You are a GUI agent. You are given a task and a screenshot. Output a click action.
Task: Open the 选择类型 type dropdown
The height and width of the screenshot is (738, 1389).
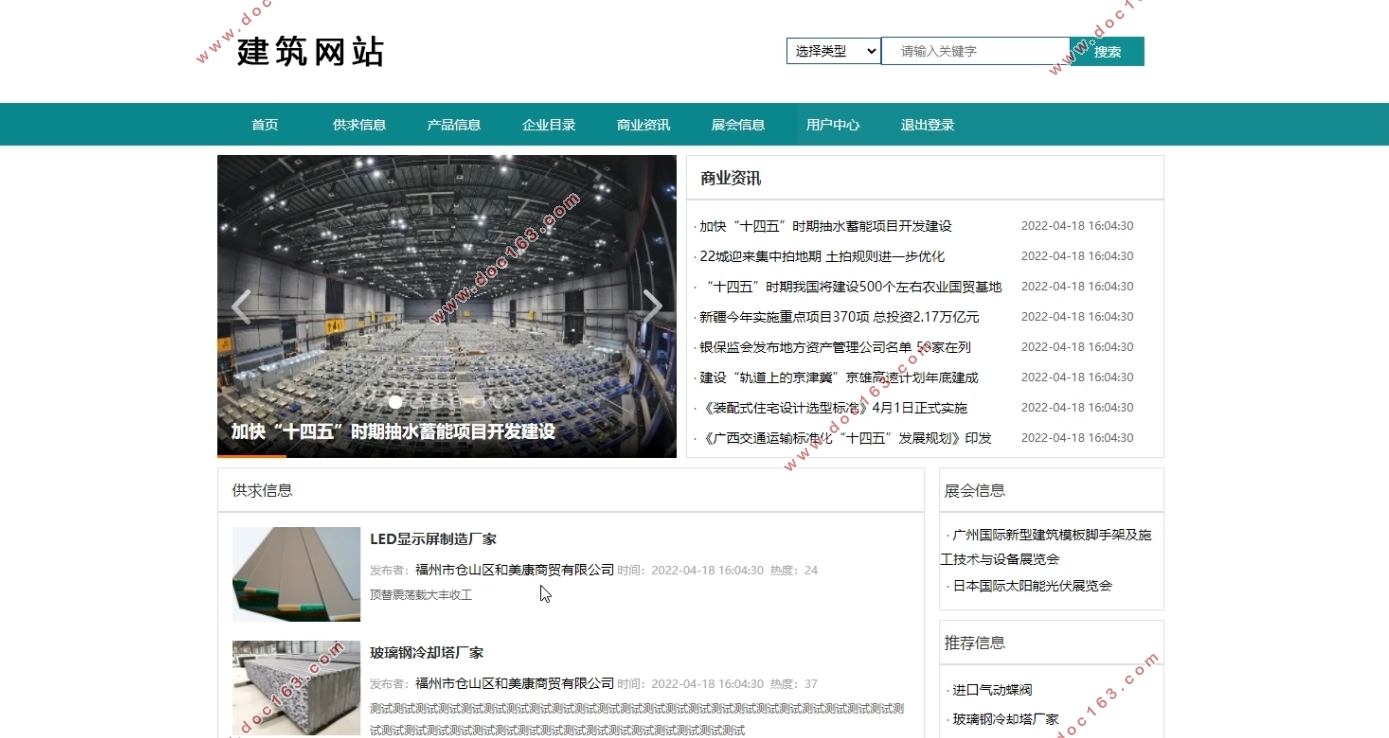tap(832, 51)
